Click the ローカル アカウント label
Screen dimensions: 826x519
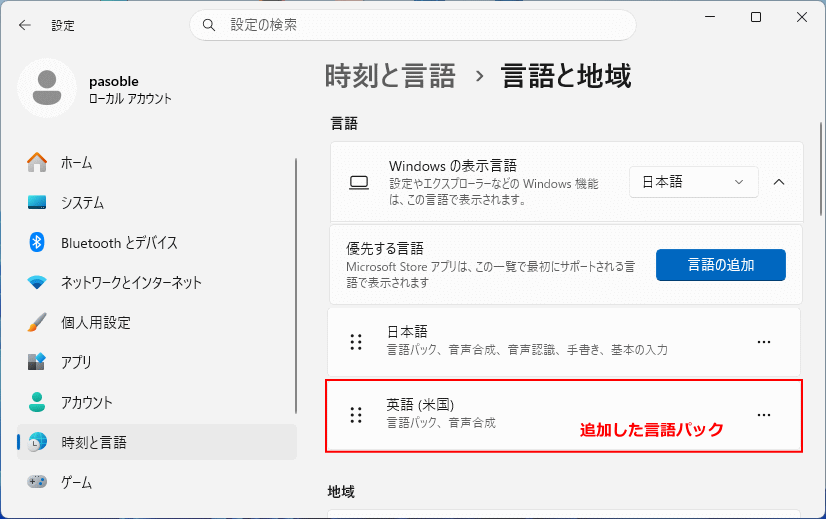point(130,99)
